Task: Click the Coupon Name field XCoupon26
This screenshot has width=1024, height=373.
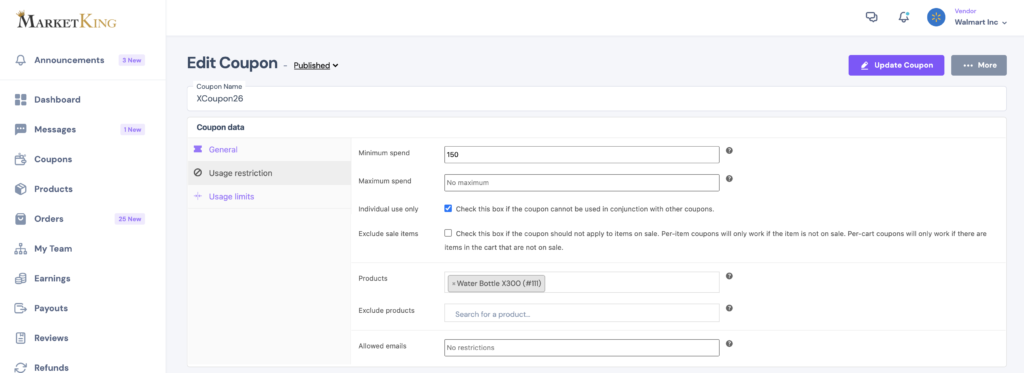Action: pos(597,99)
